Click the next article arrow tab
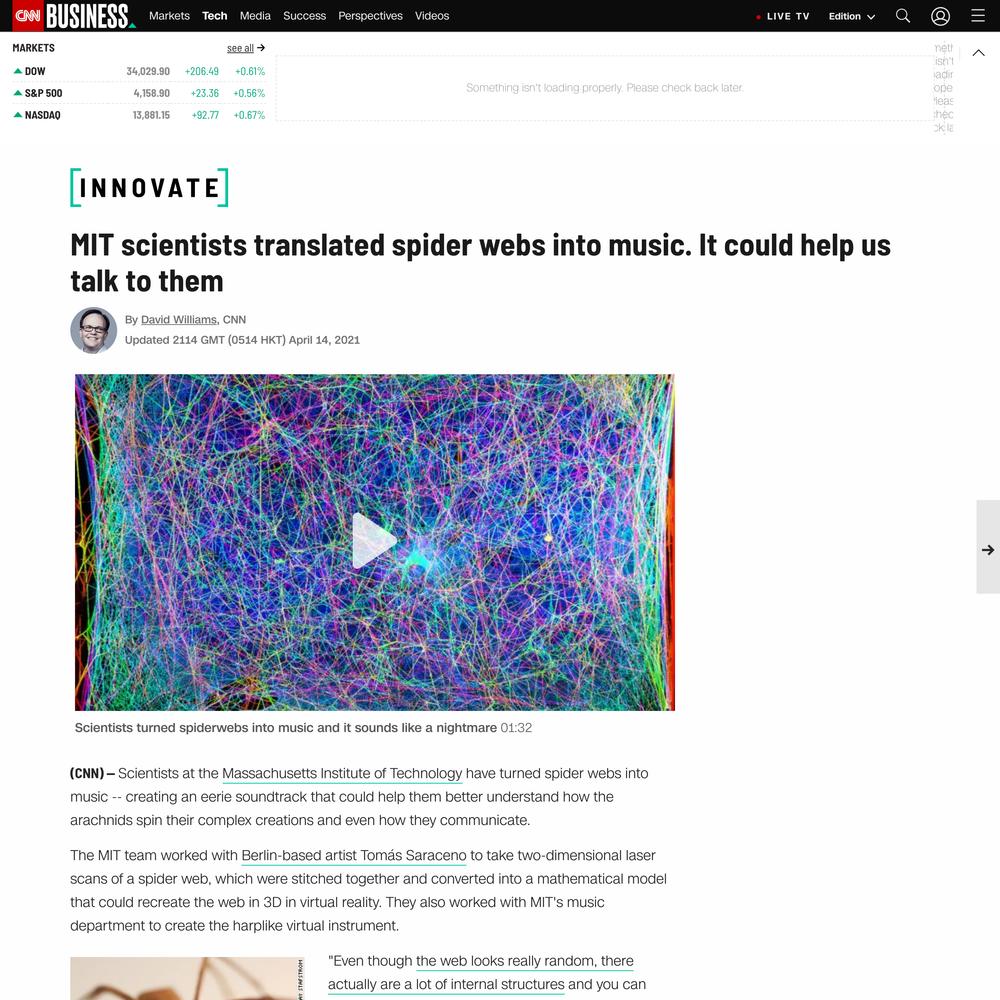Viewport: 1000px width, 1000px height. (x=988, y=549)
